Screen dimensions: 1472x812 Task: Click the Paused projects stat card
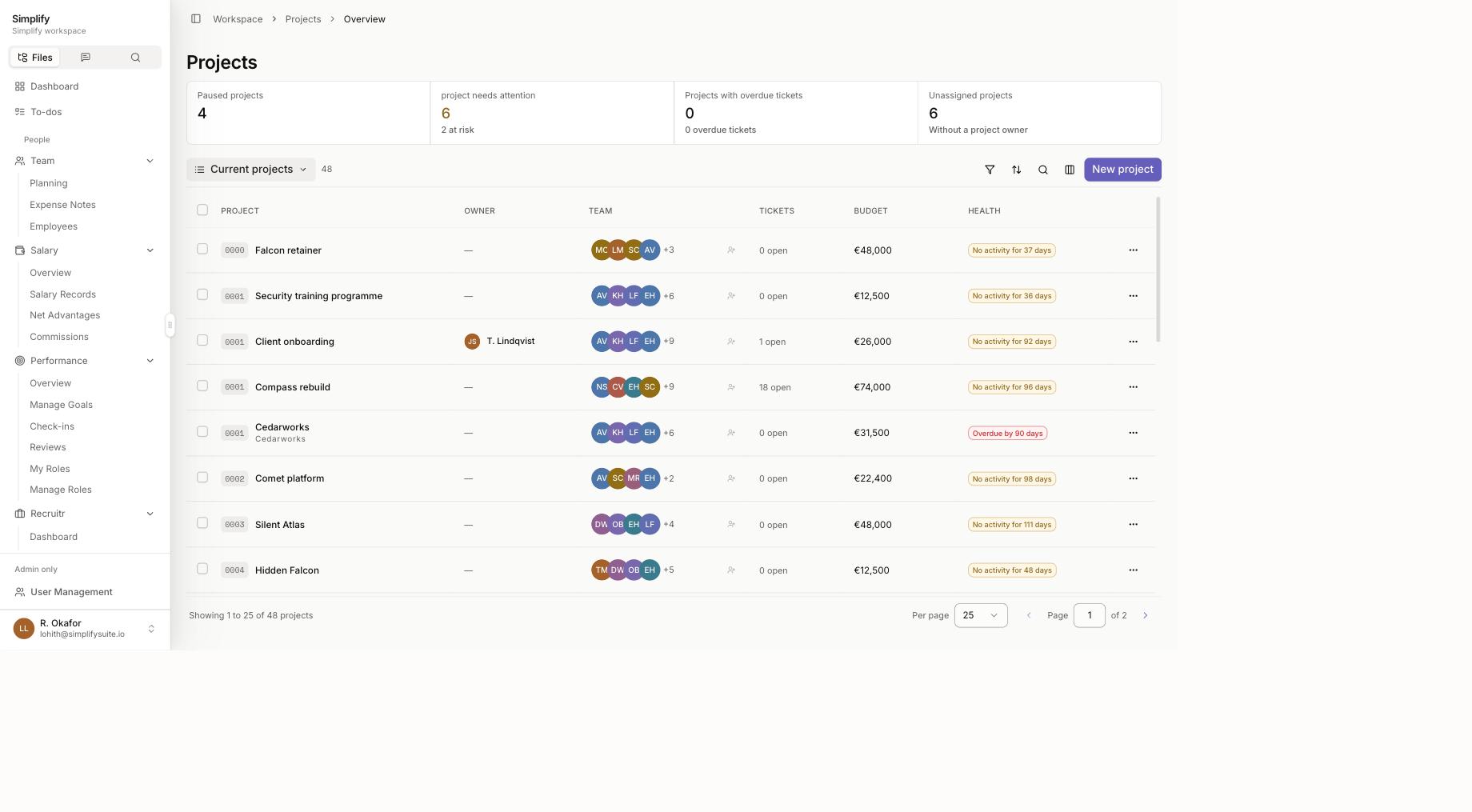click(x=308, y=113)
